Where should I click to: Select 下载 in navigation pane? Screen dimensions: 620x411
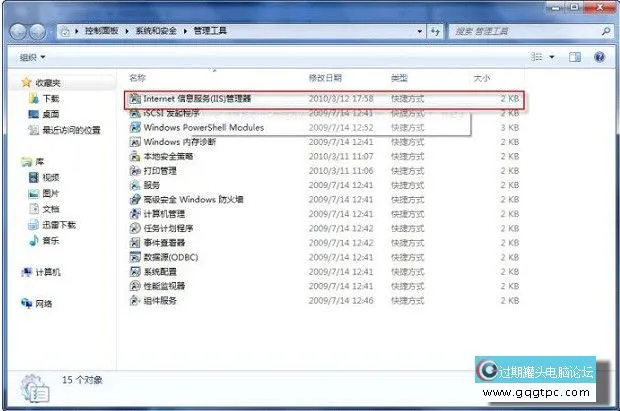pos(51,98)
